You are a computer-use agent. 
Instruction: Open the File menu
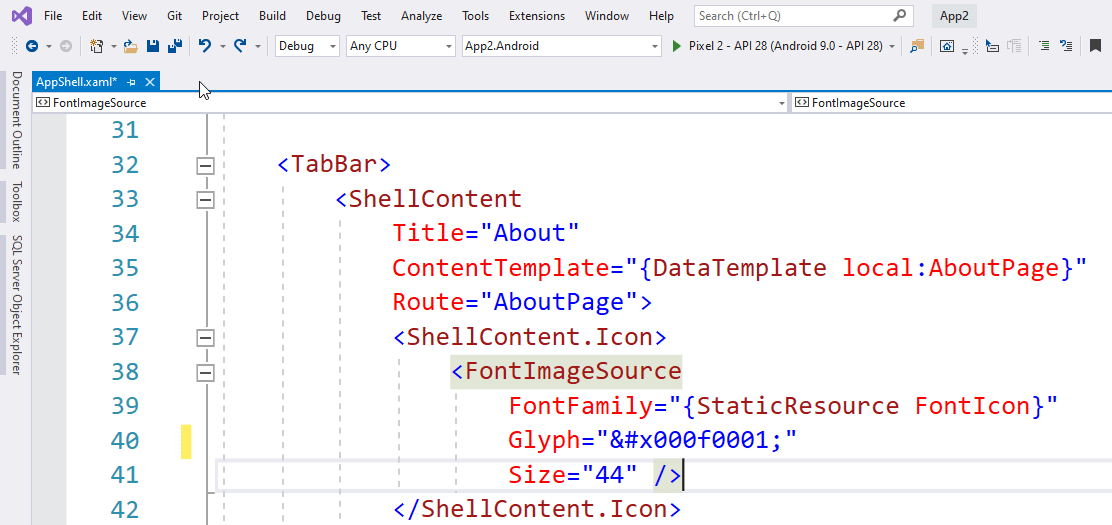[52, 16]
